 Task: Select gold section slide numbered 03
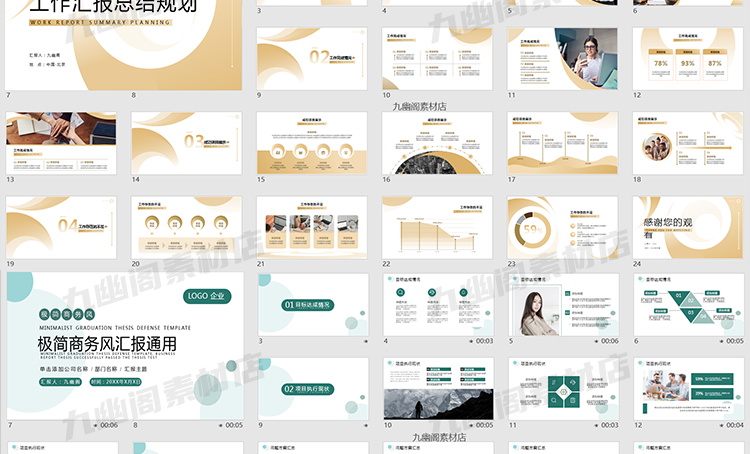tap(187, 143)
